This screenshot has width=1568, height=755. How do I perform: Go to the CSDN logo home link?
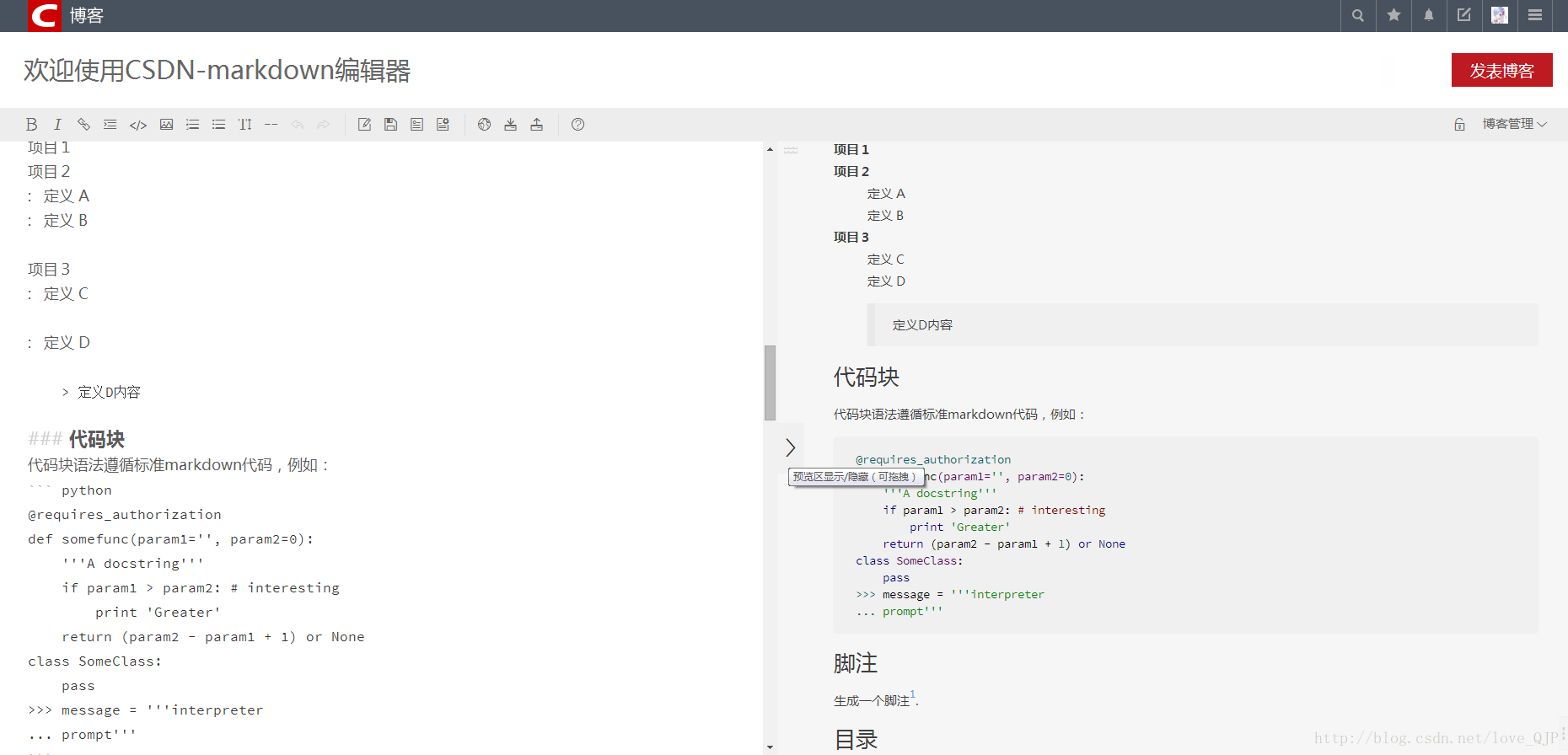coord(45,15)
